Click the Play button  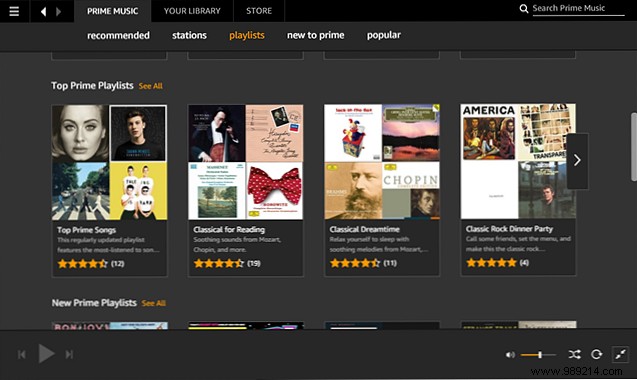click(x=46, y=354)
